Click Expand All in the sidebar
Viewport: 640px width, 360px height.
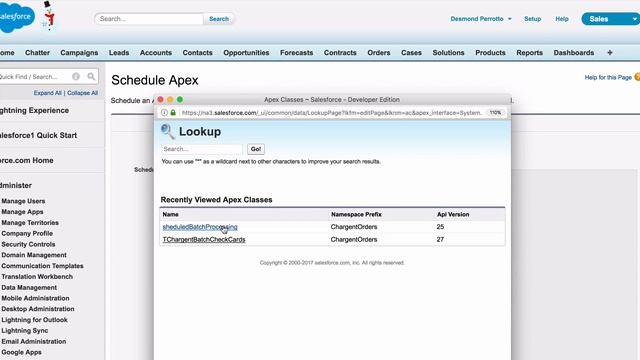[x=47, y=93]
